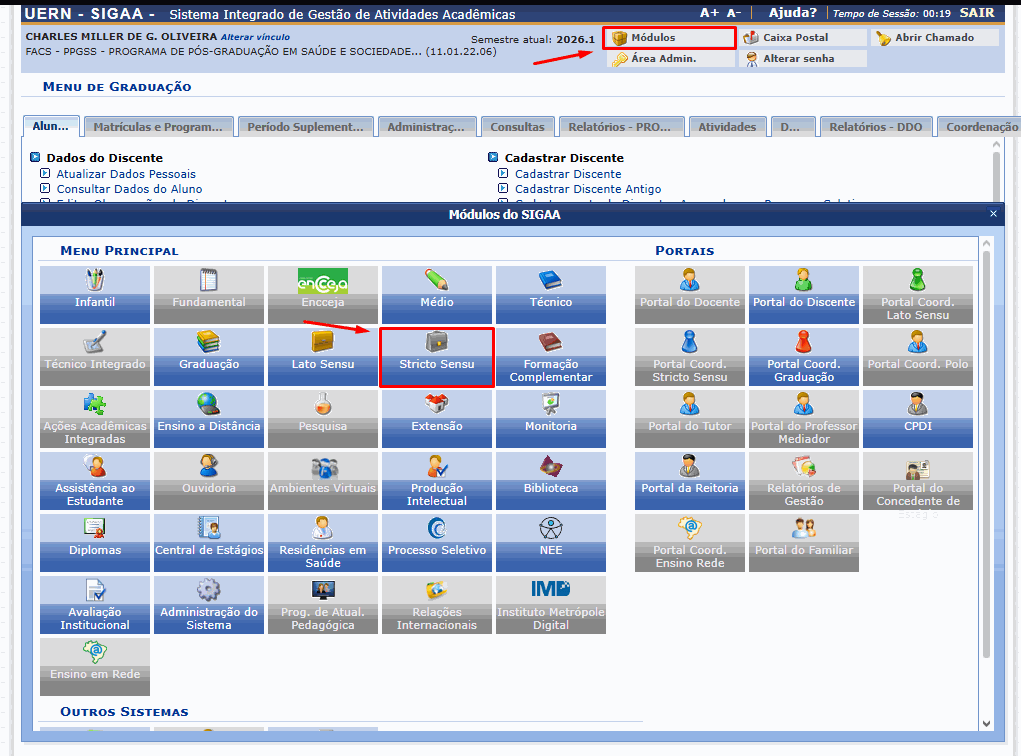Image resolution: width=1021 pixels, height=756 pixels.
Task: Click Alterar vínculo link
Action: pyautogui.click(x=255, y=37)
